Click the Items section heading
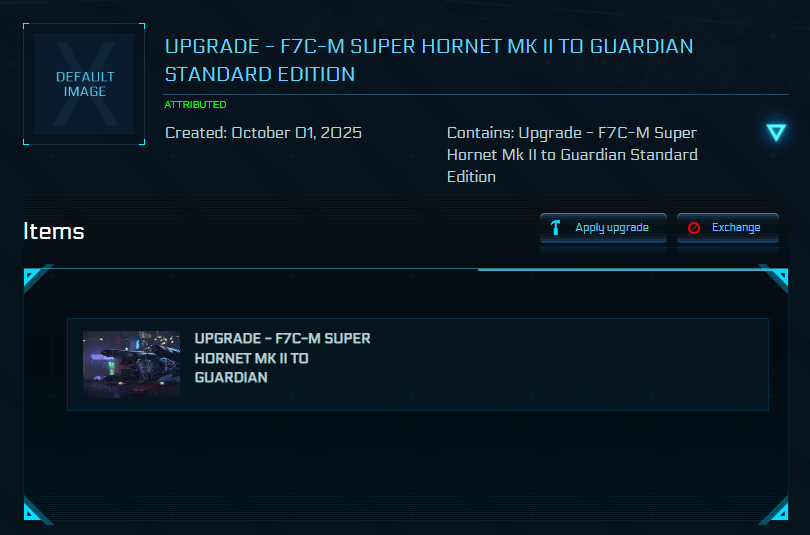The width and height of the screenshot is (810, 535). pos(54,232)
